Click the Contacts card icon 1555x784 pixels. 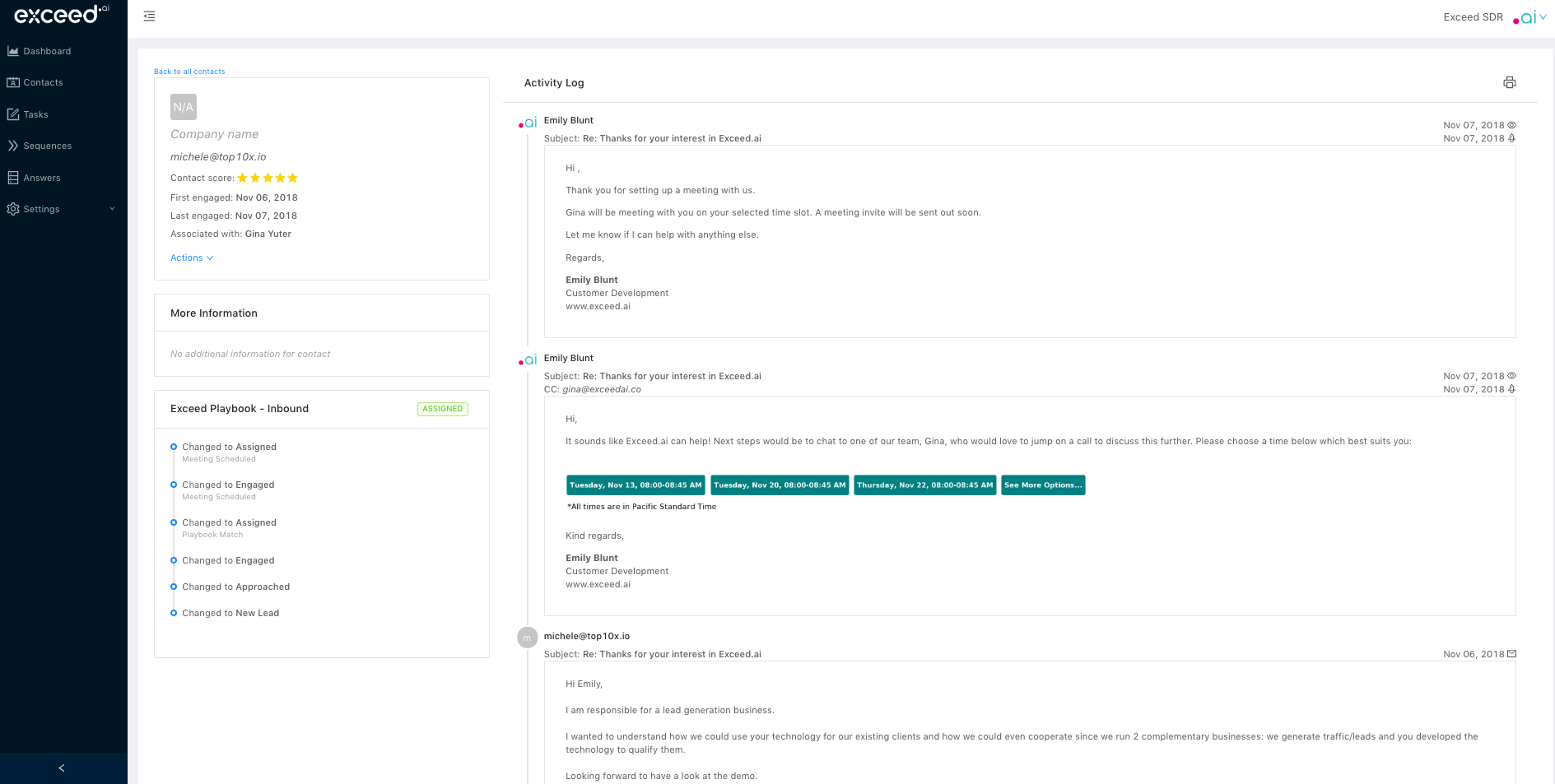click(13, 82)
